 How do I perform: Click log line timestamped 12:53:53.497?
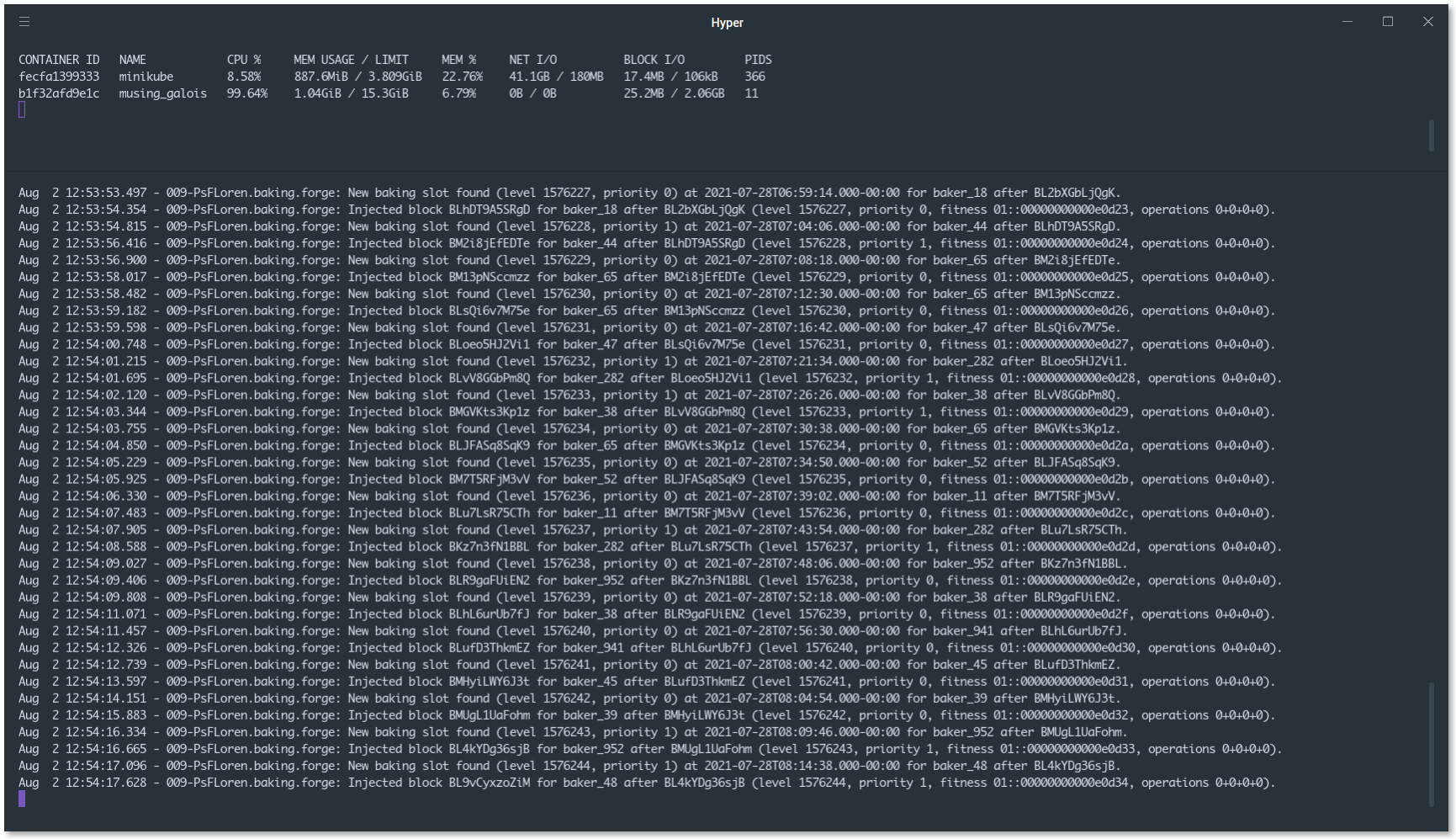[569, 193]
